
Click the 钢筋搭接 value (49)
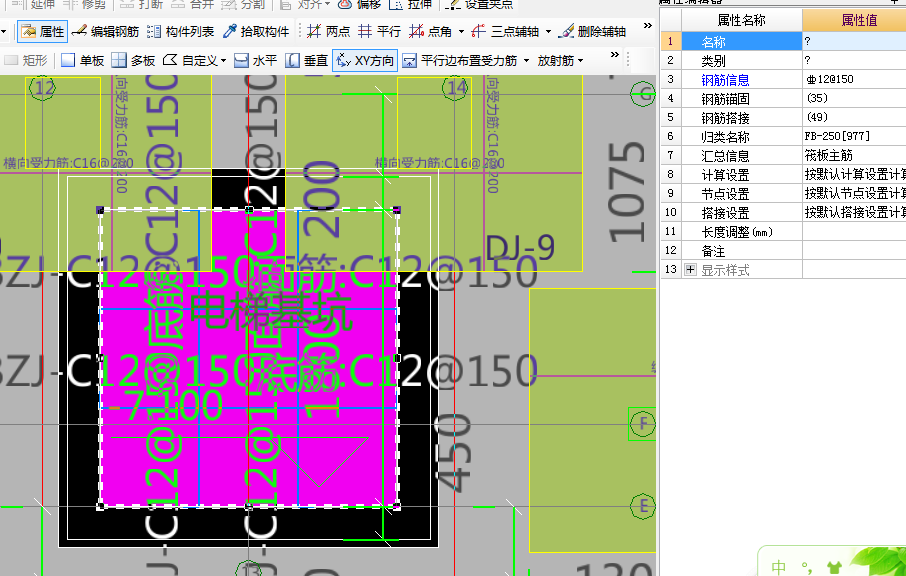854,118
